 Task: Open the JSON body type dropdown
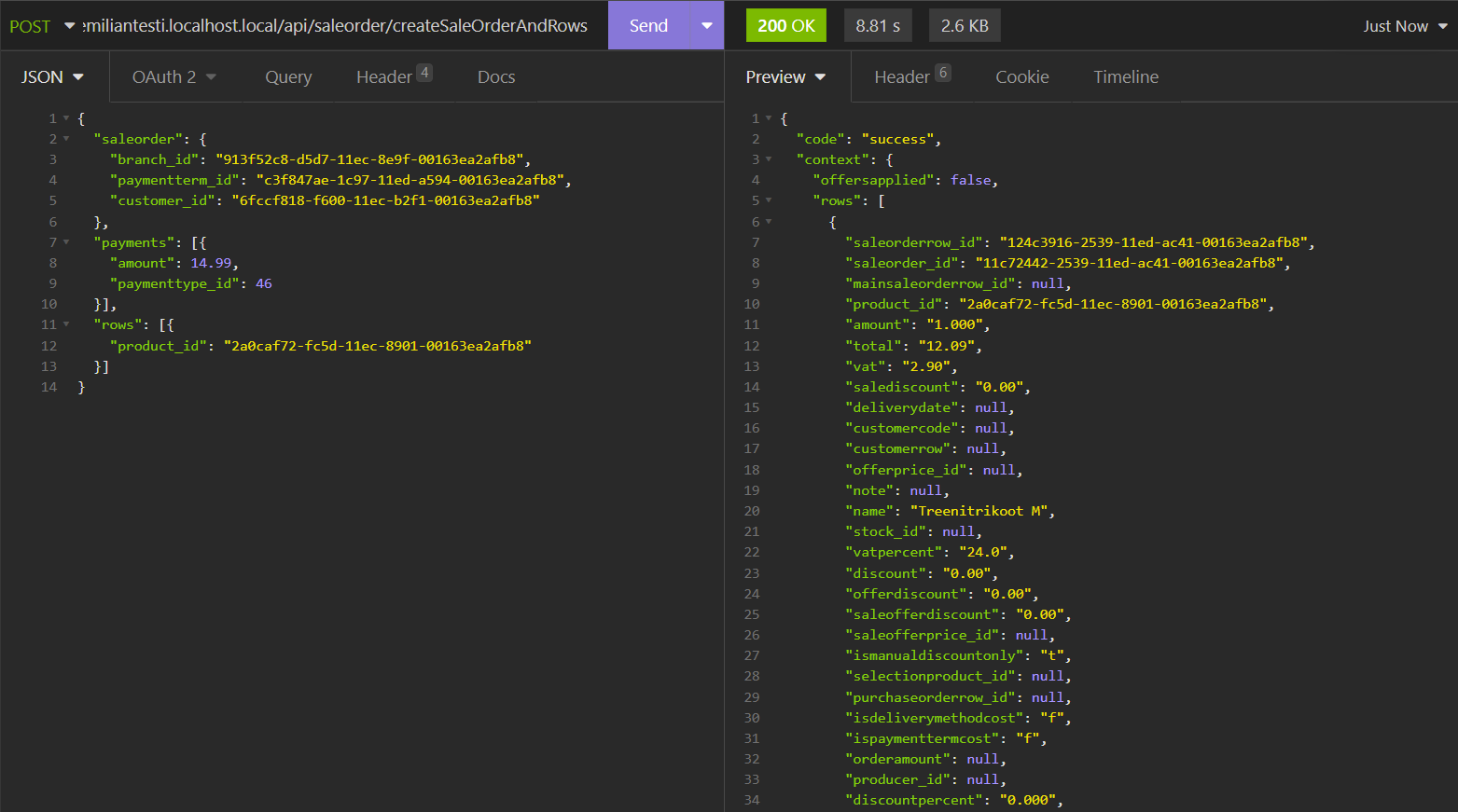(x=52, y=77)
